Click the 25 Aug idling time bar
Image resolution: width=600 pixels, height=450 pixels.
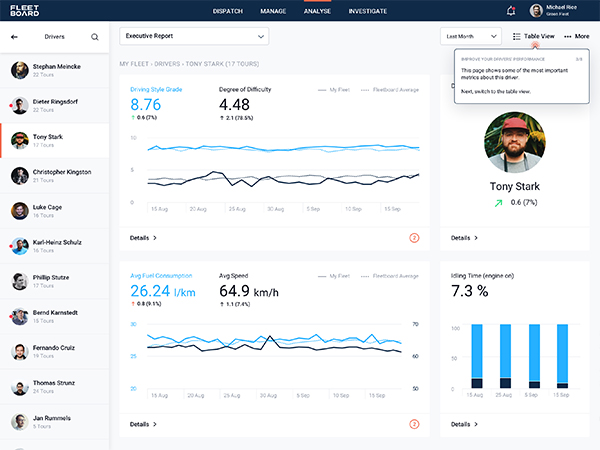[x=505, y=356]
